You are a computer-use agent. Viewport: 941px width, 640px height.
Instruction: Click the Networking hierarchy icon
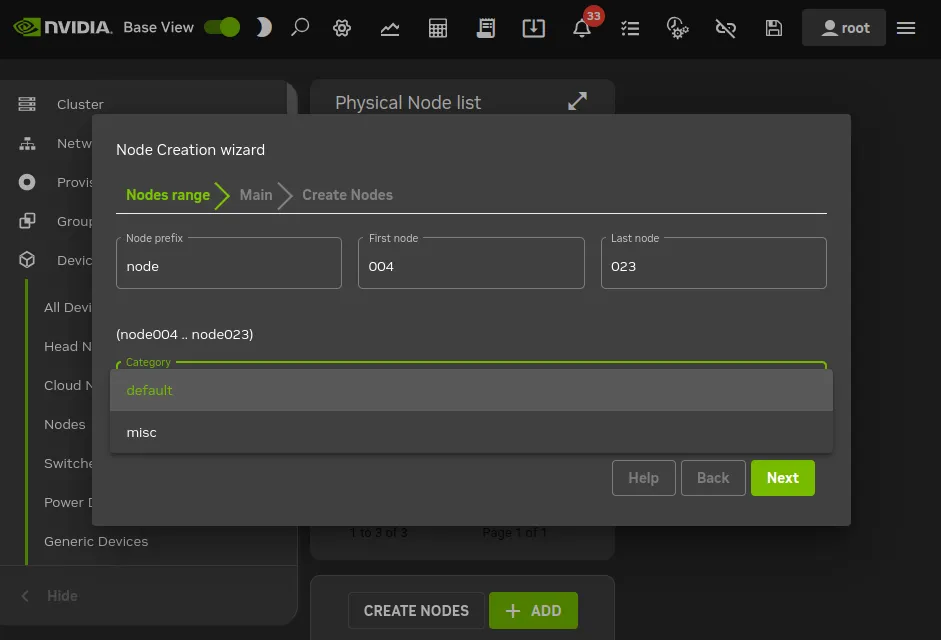pyautogui.click(x=27, y=143)
